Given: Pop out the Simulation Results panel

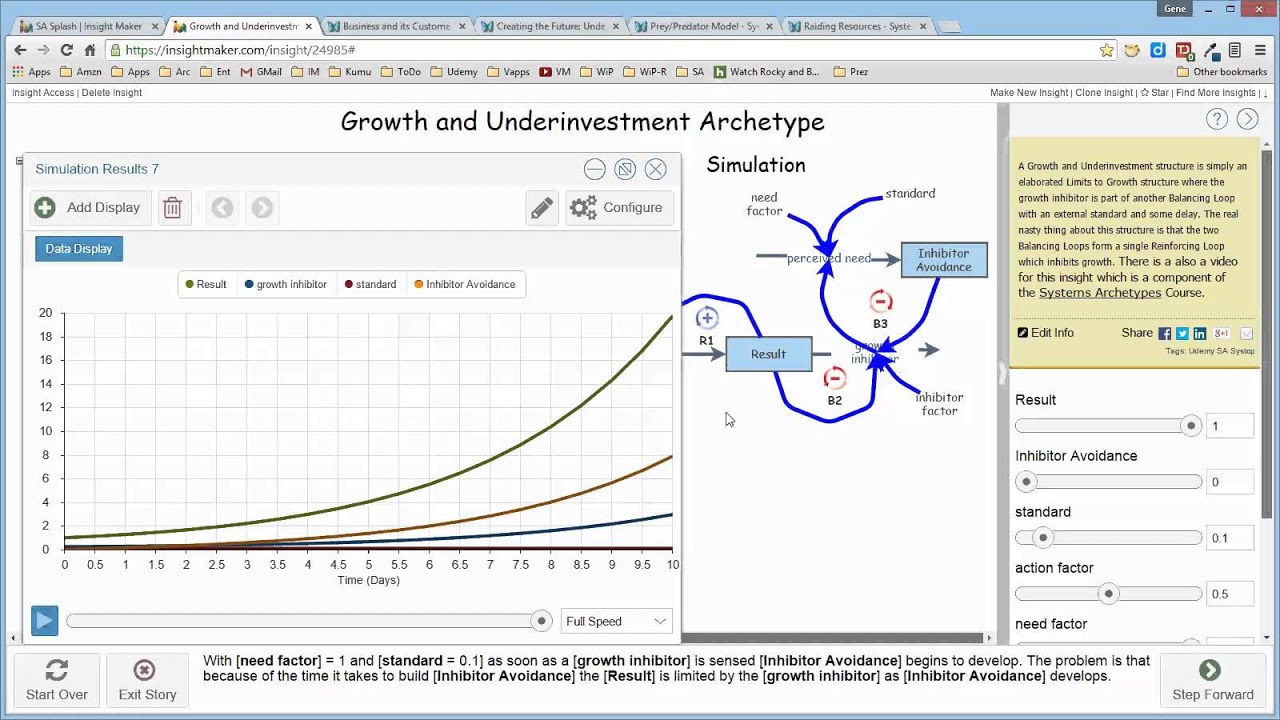Looking at the screenshot, I should 625,169.
